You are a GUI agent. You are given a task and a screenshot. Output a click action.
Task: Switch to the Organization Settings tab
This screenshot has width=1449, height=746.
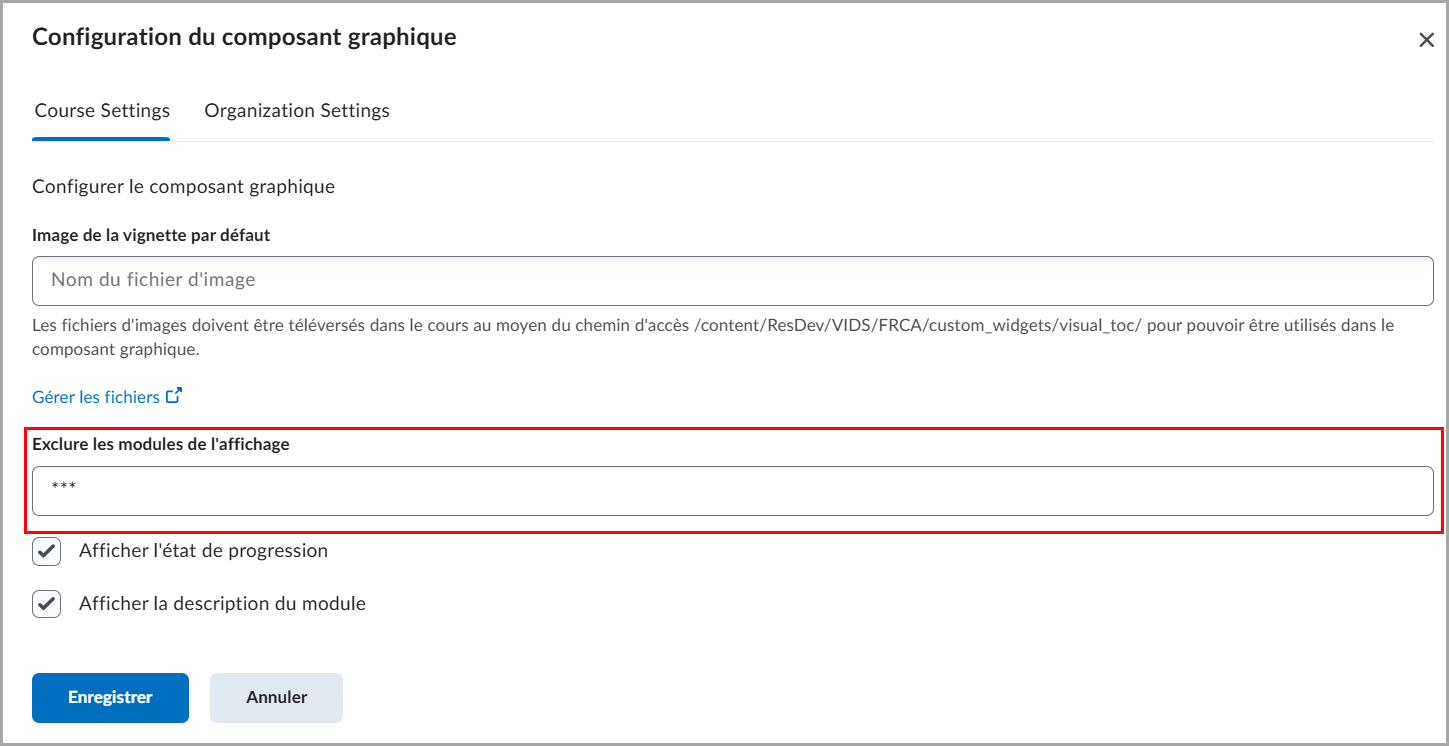pyautogui.click(x=296, y=110)
